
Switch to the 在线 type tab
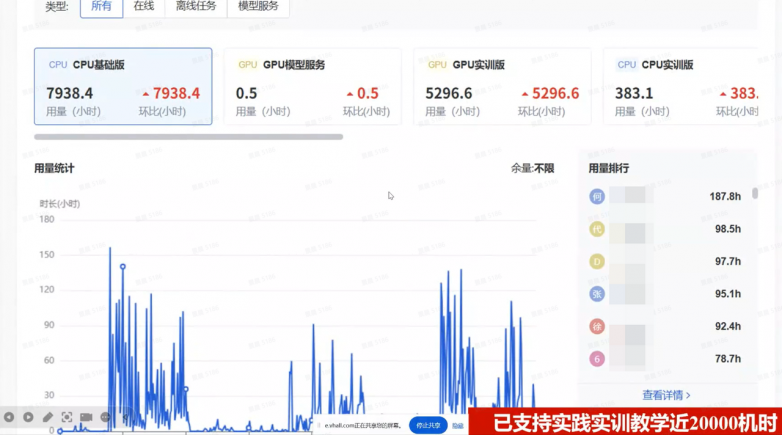tap(144, 7)
